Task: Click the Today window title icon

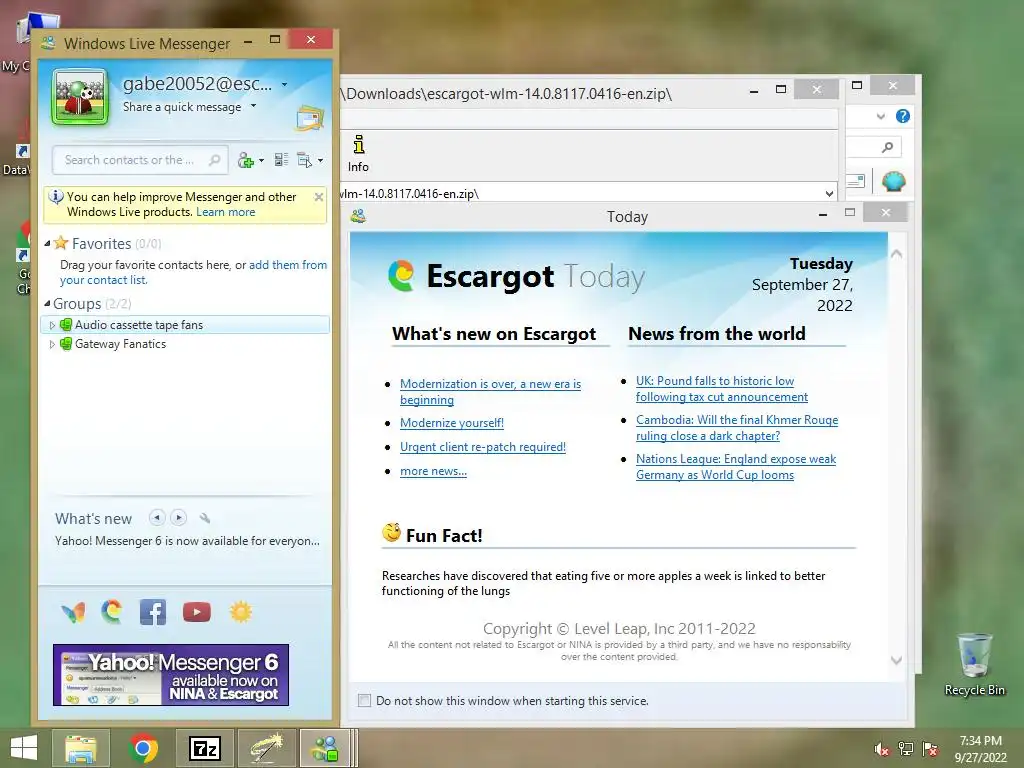Action: (x=358, y=216)
